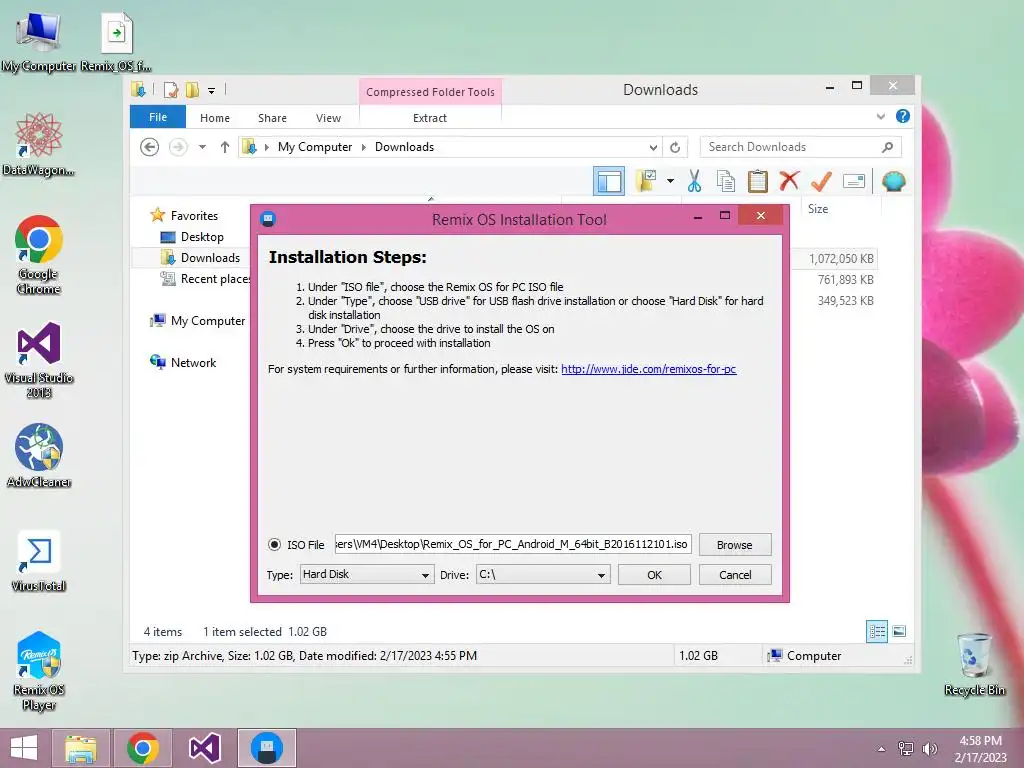1024x768 pixels.
Task: Open the Explorer Help question mark
Action: click(x=903, y=116)
